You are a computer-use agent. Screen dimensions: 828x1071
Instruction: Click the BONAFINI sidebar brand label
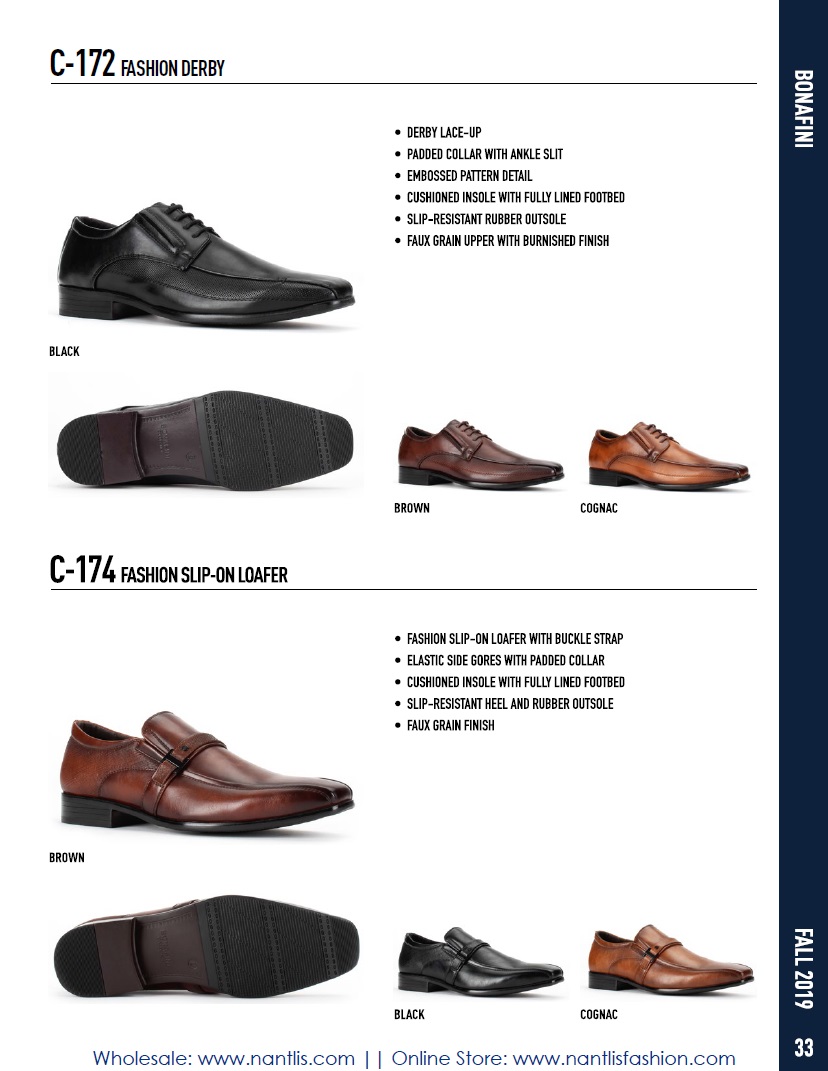(x=803, y=109)
